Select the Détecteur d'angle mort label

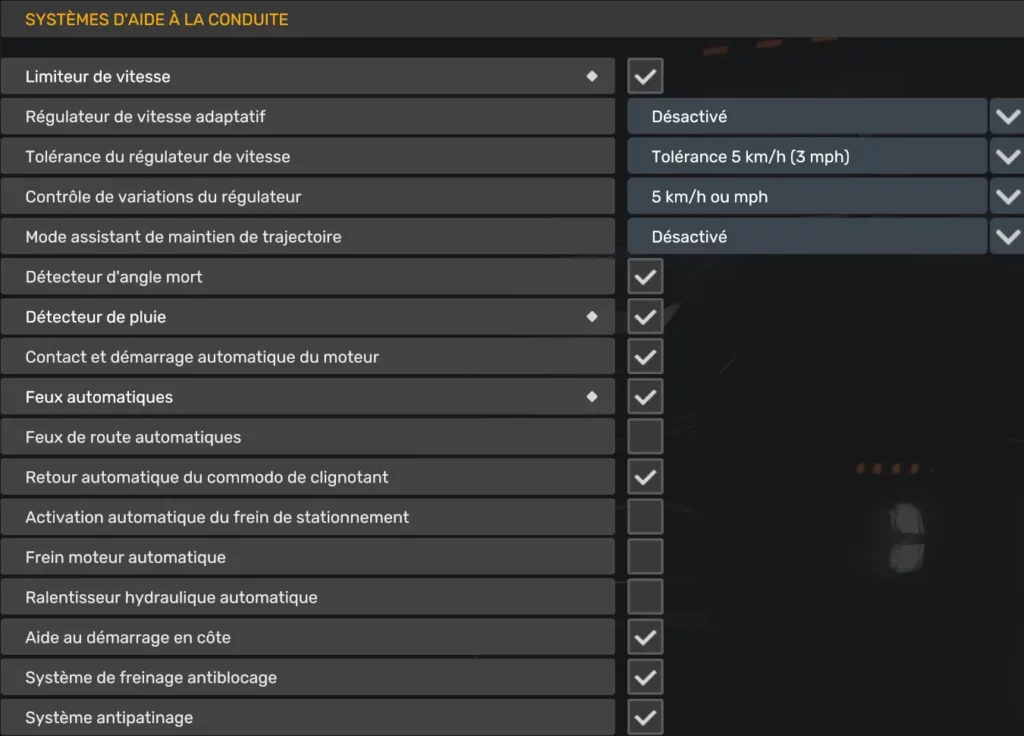(x=114, y=277)
